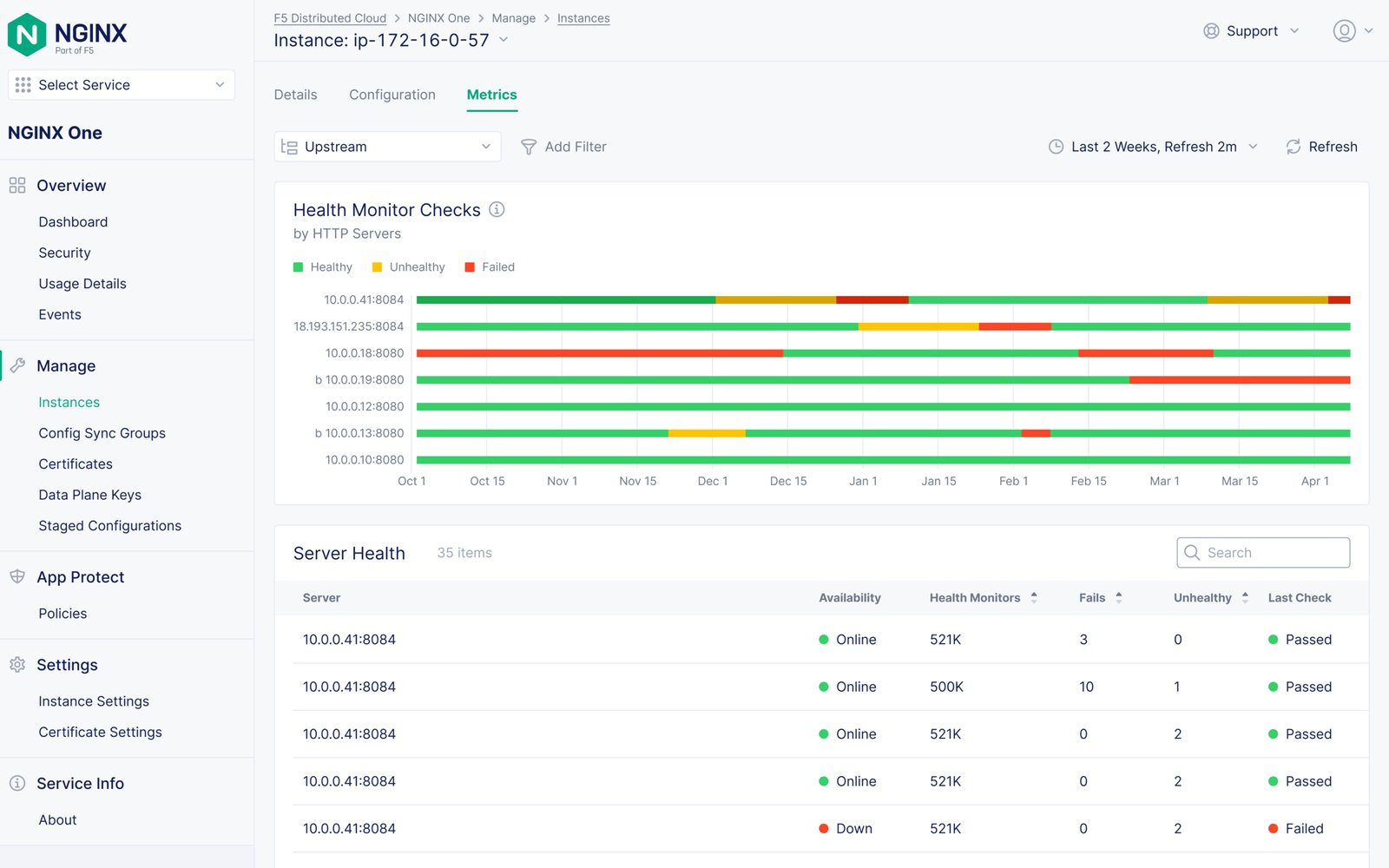Screen dimensions: 1389x868
Task: Open the Instances breadcrumb link
Action: 583,18
